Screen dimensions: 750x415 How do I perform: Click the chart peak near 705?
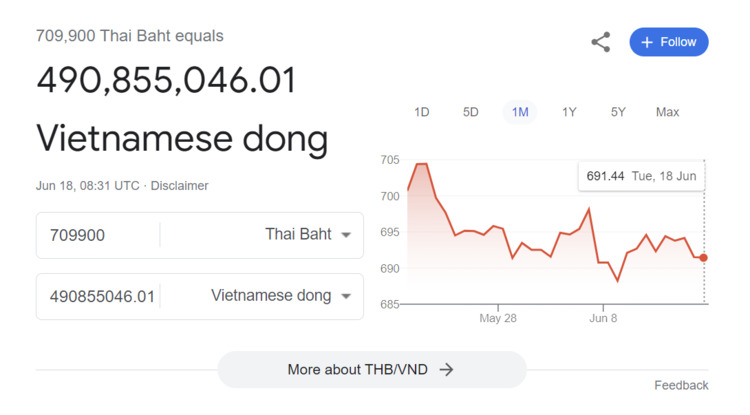[x=421, y=164]
